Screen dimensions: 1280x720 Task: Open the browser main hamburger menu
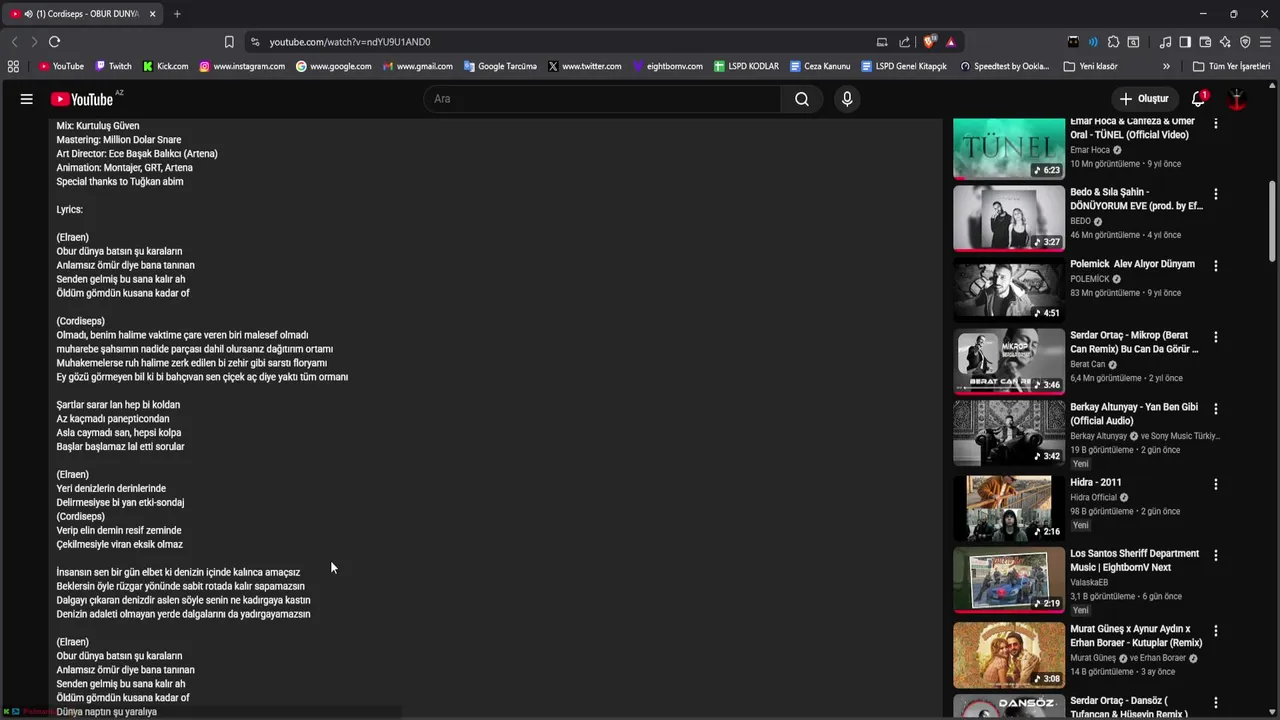pos(1266,42)
